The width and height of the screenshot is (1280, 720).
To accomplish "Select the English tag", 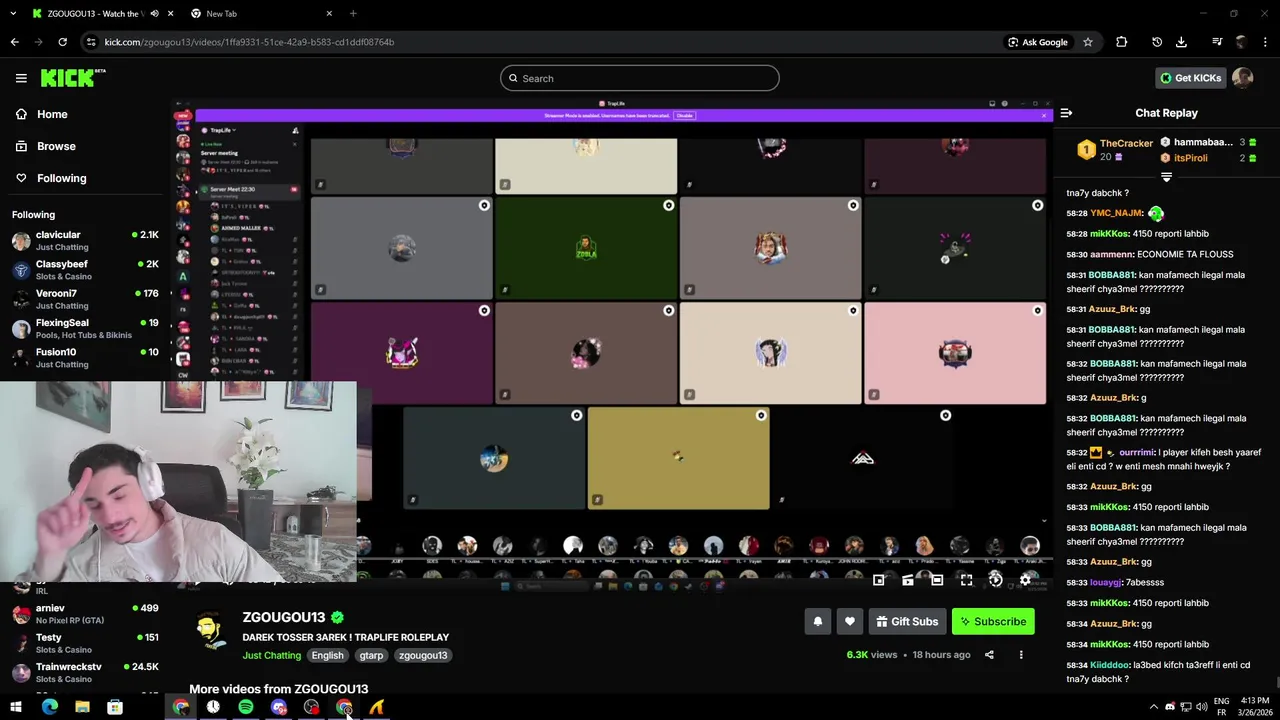I will pyautogui.click(x=327, y=655).
